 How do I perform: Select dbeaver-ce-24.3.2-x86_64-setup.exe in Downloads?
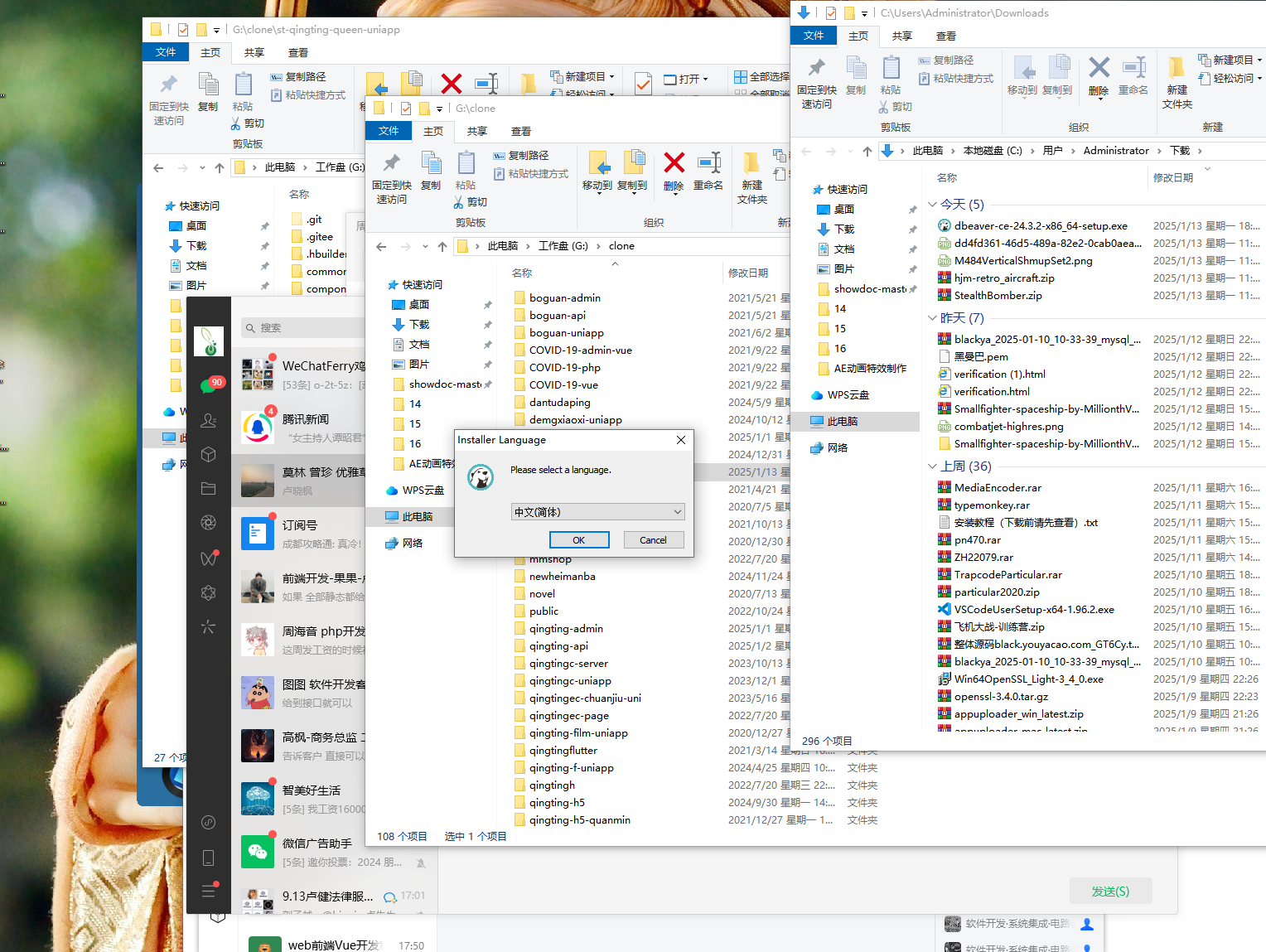click(x=1041, y=225)
